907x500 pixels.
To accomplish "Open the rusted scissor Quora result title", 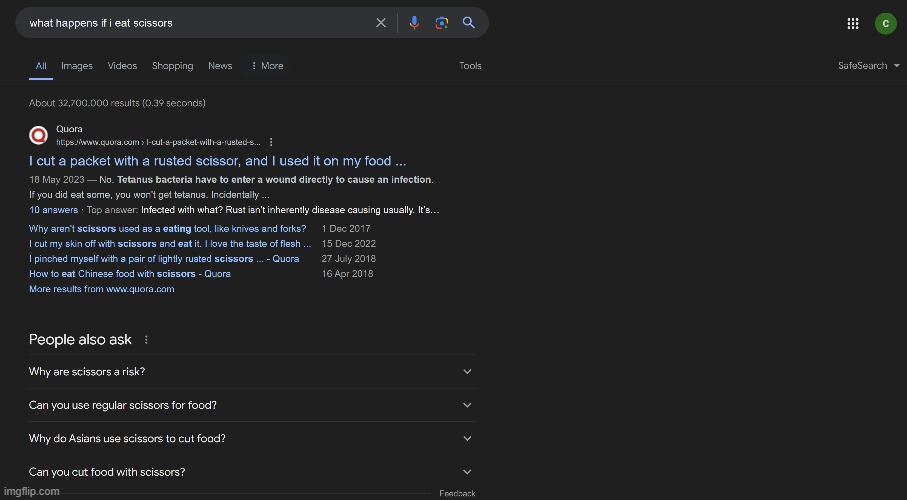I will pyautogui.click(x=217, y=161).
